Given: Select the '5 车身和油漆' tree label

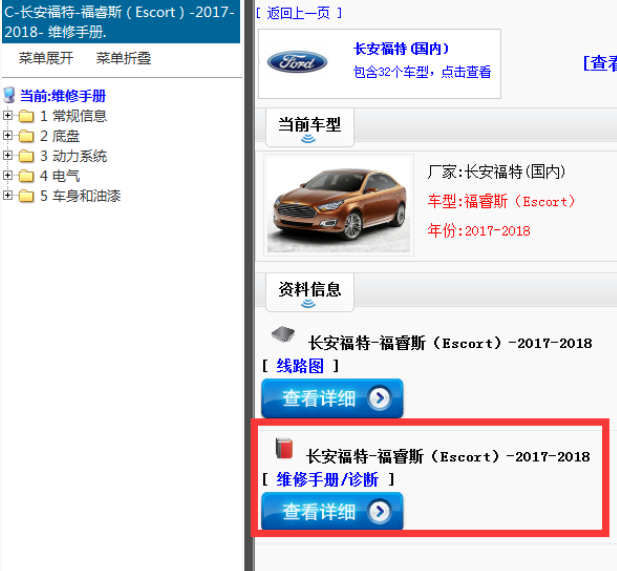Looking at the screenshot, I should tap(80, 196).
